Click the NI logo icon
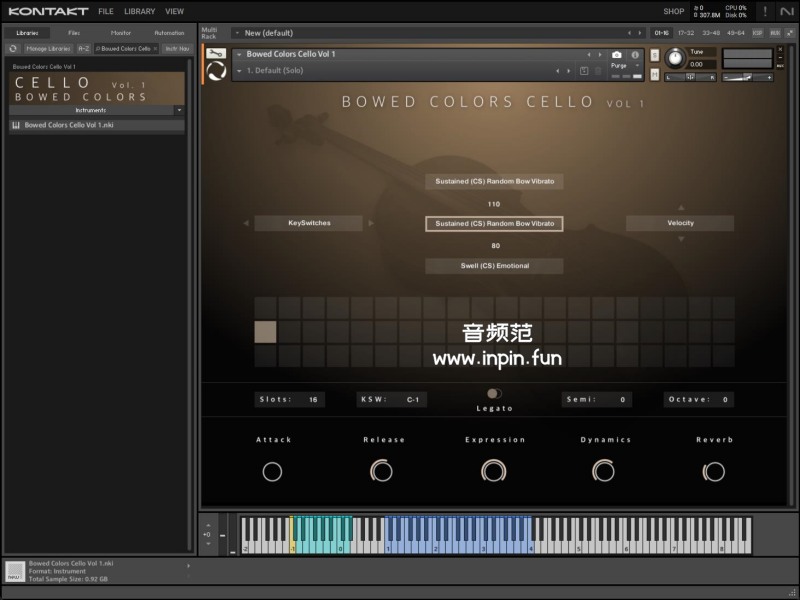 pyautogui.click(x=787, y=11)
